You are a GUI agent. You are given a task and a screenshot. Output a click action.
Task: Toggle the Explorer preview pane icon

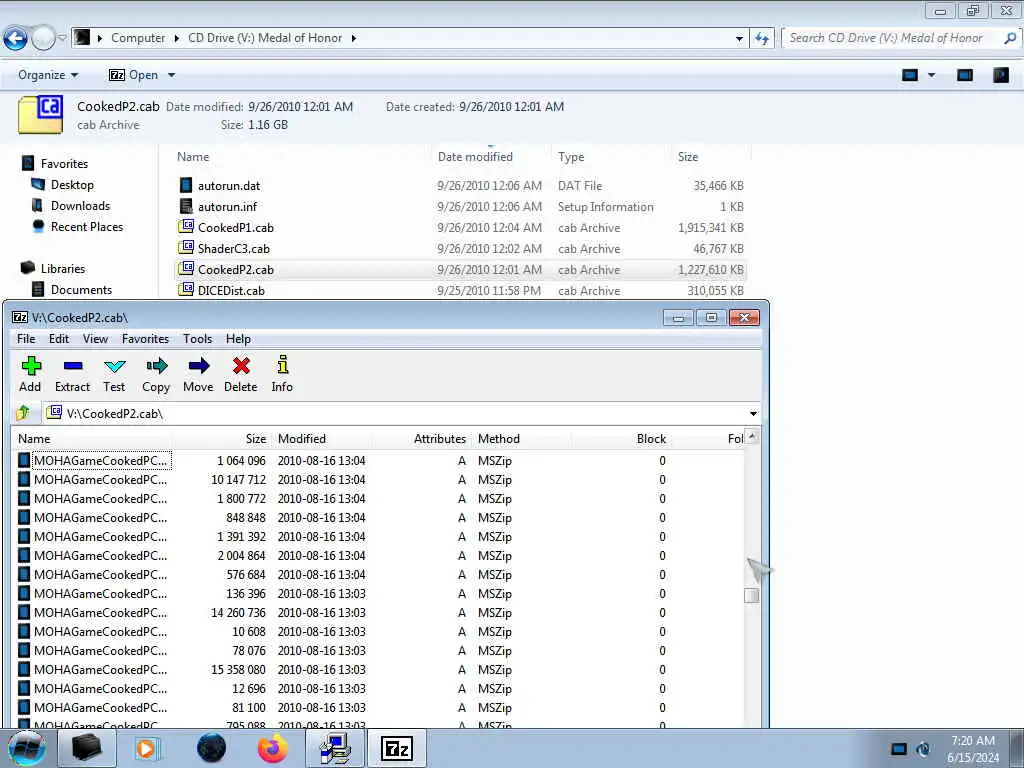(965, 75)
